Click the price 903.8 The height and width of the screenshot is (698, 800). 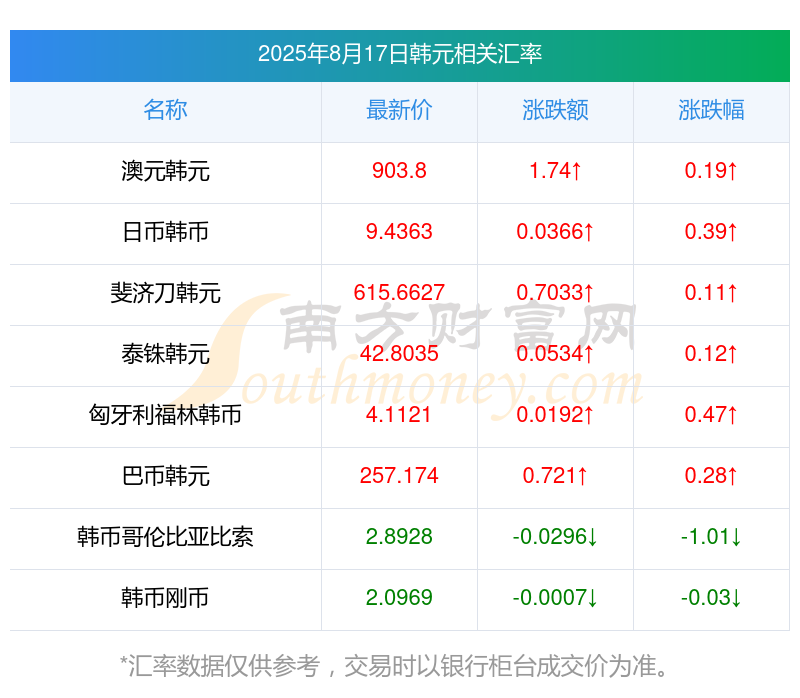coord(399,171)
